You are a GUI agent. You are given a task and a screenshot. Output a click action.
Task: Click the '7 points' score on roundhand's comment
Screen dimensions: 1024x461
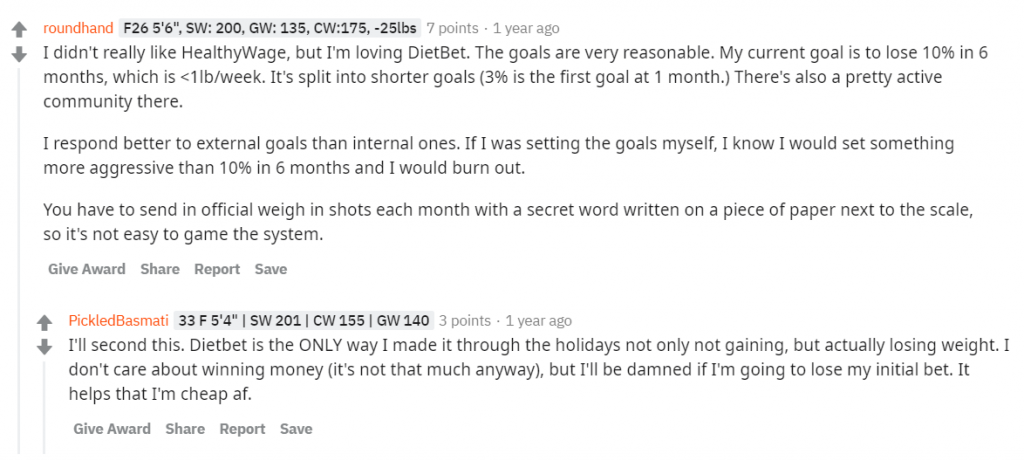pos(453,28)
